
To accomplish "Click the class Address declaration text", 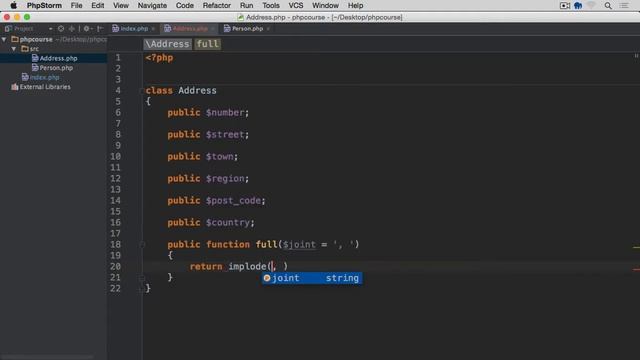I will coord(181,91).
